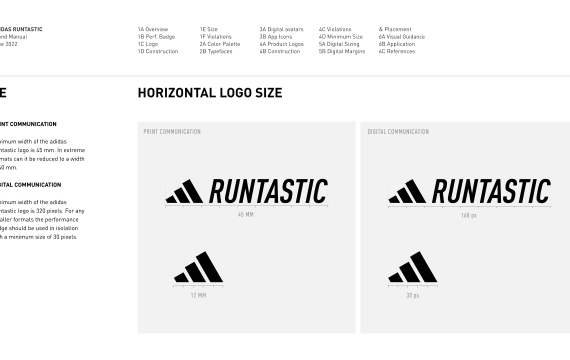Open 5A Digital Sizing section

[x=339, y=44]
